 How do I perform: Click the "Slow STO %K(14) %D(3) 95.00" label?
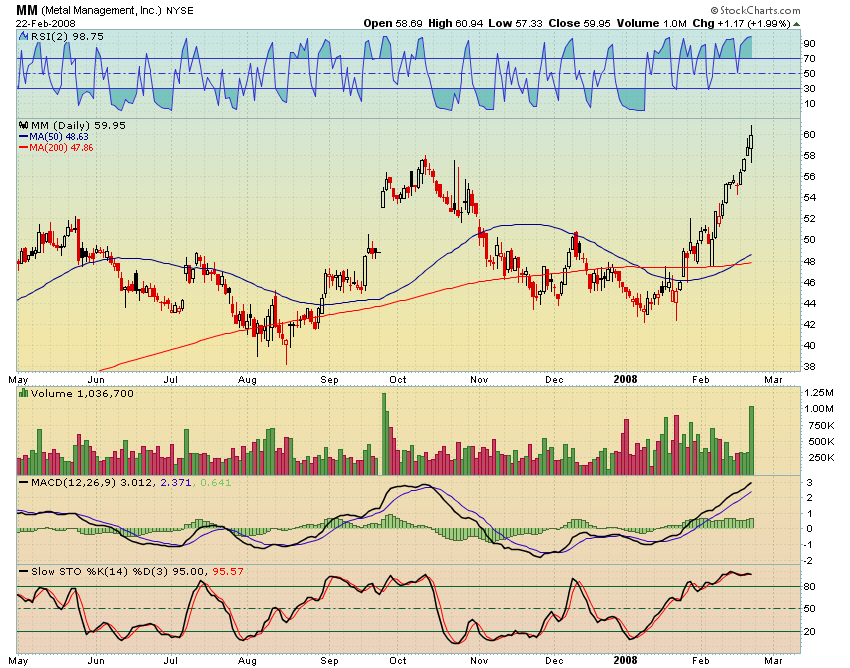point(118,571)
